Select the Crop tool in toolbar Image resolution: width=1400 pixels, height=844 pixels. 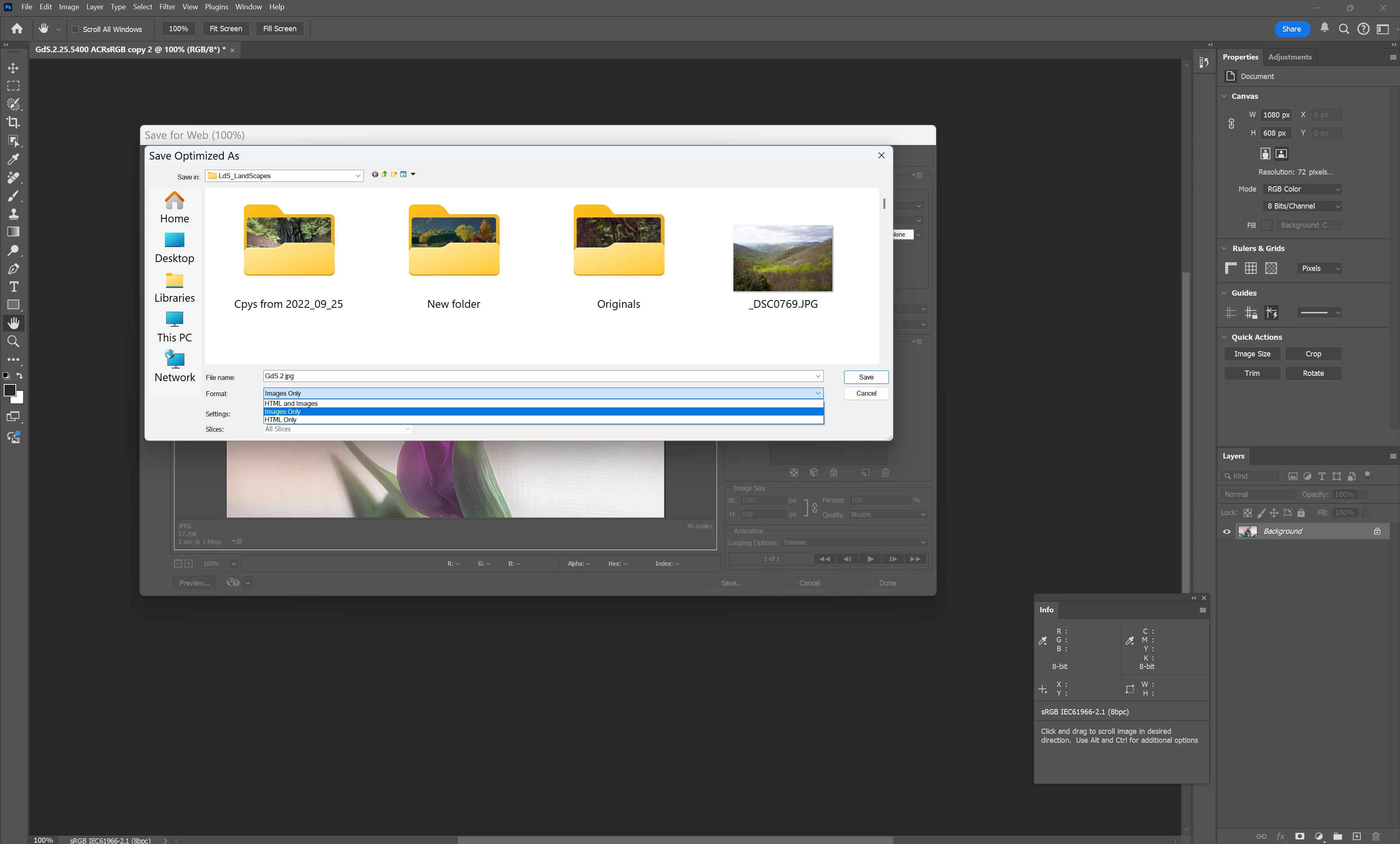13,122
